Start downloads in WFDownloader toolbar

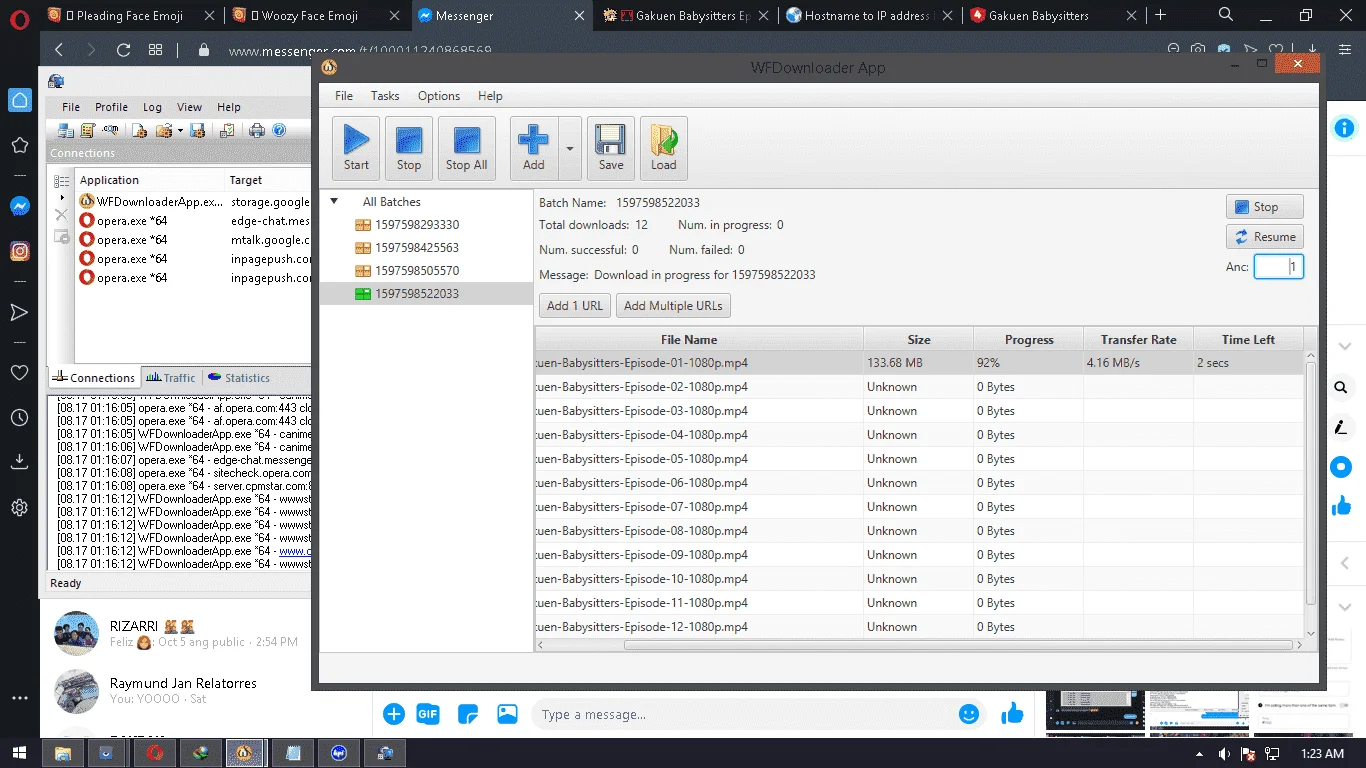point(356,148)
